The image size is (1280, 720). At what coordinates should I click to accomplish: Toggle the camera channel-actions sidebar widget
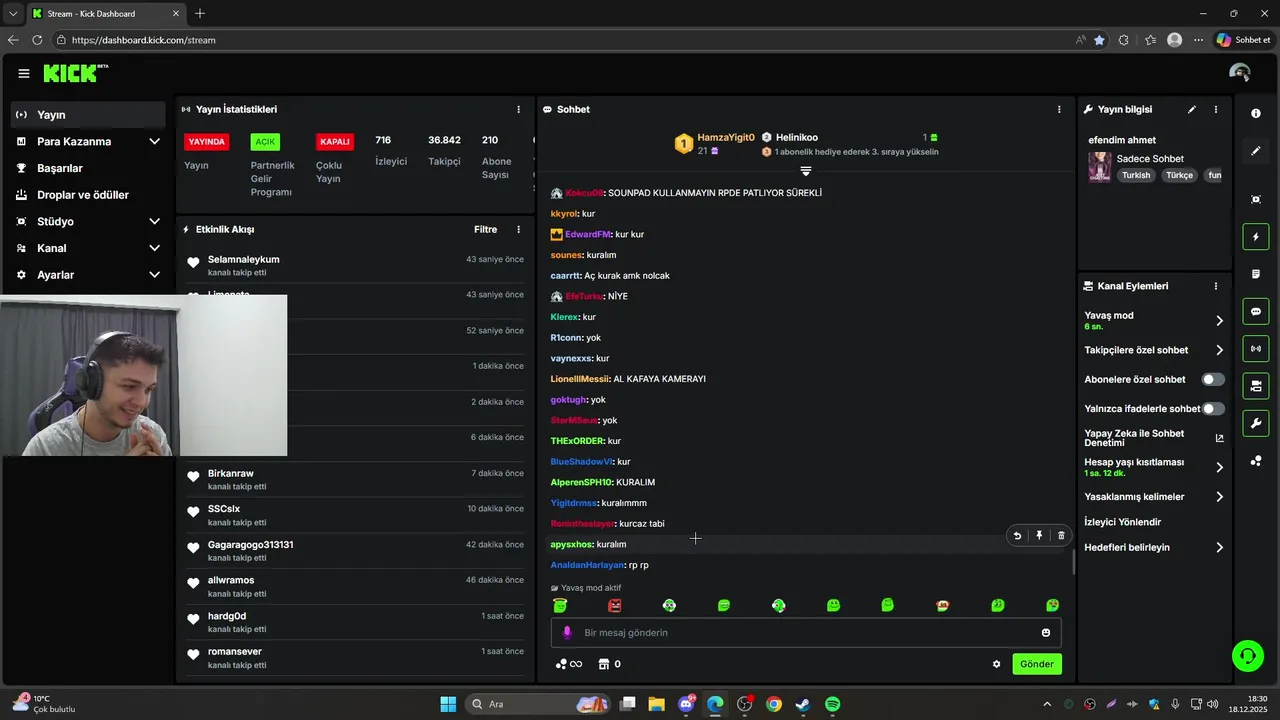coord(1256,385)
